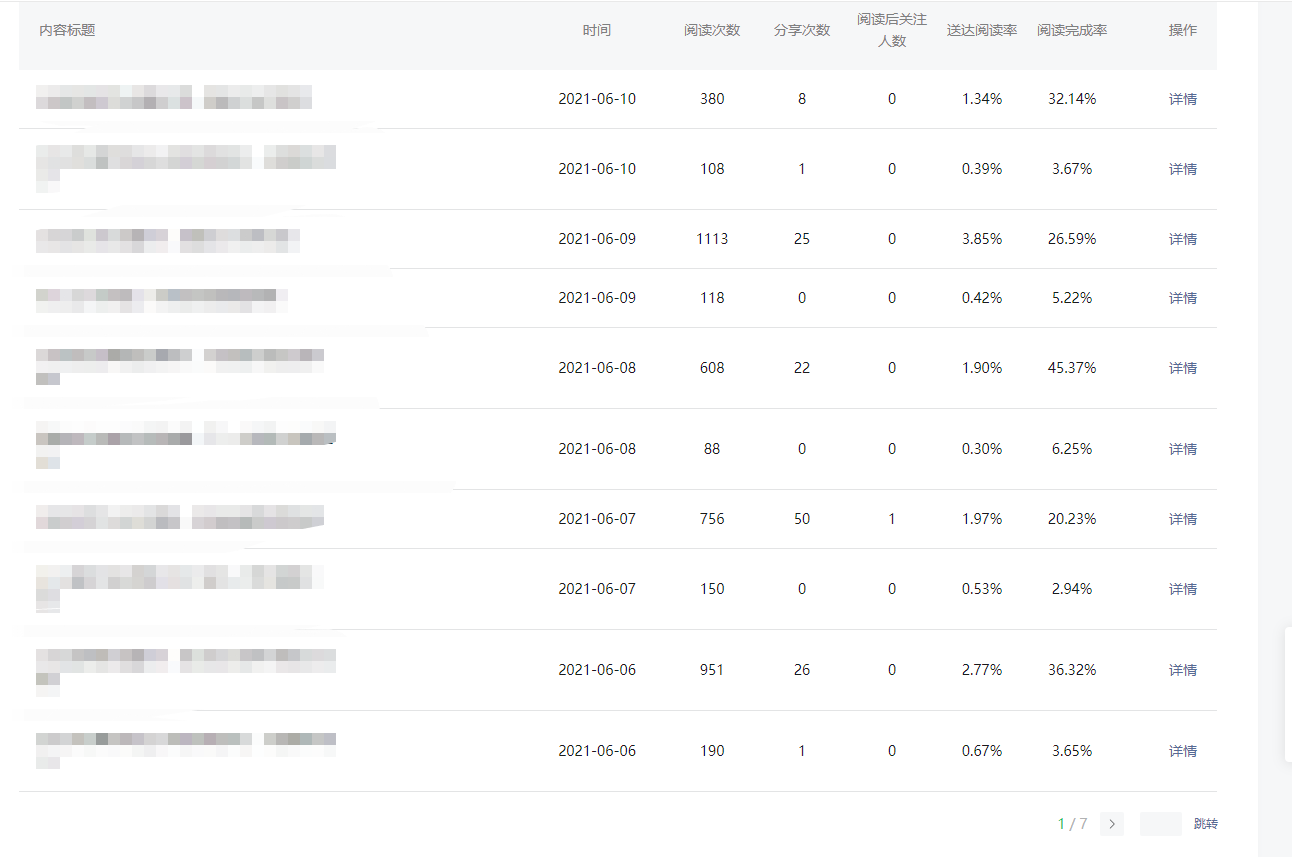The image size is (1292, 857).
Task: Click the 送达阅读率 column header
Action: tap(982, 30)
